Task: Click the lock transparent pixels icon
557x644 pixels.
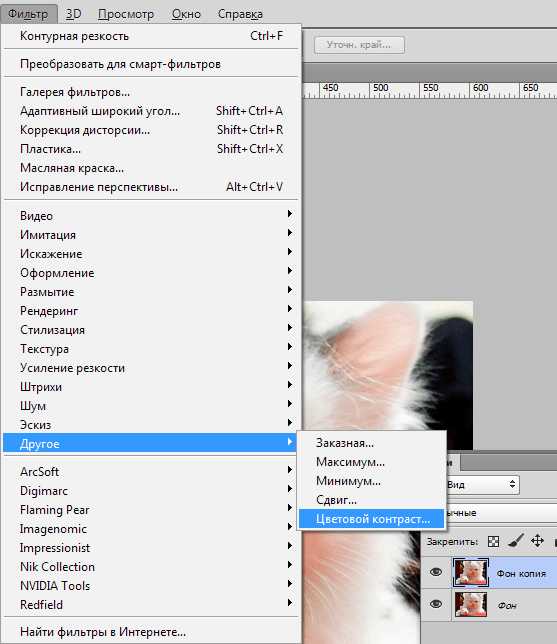Action: (x=493, y=541)
